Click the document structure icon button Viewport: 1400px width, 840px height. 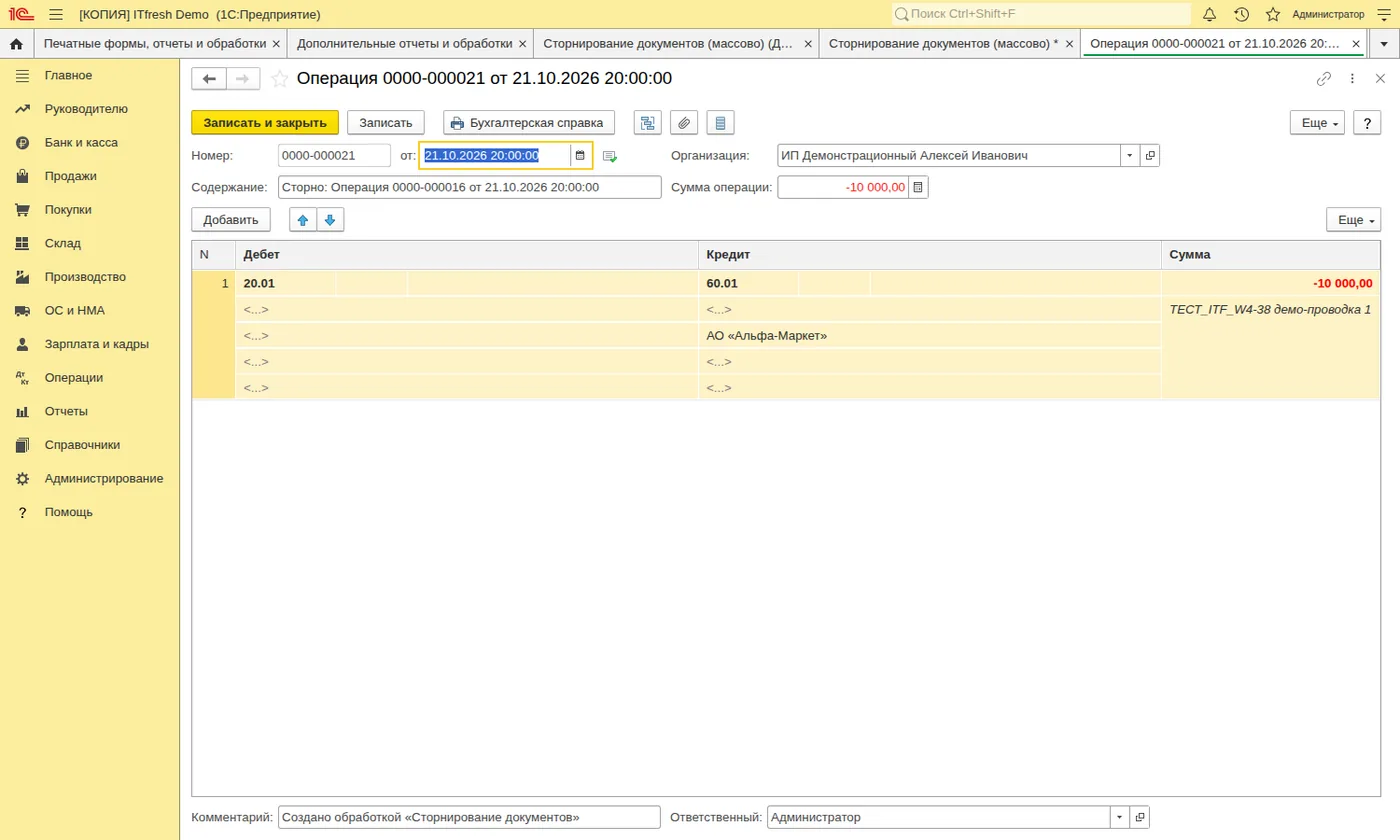(x=648, y=122)
